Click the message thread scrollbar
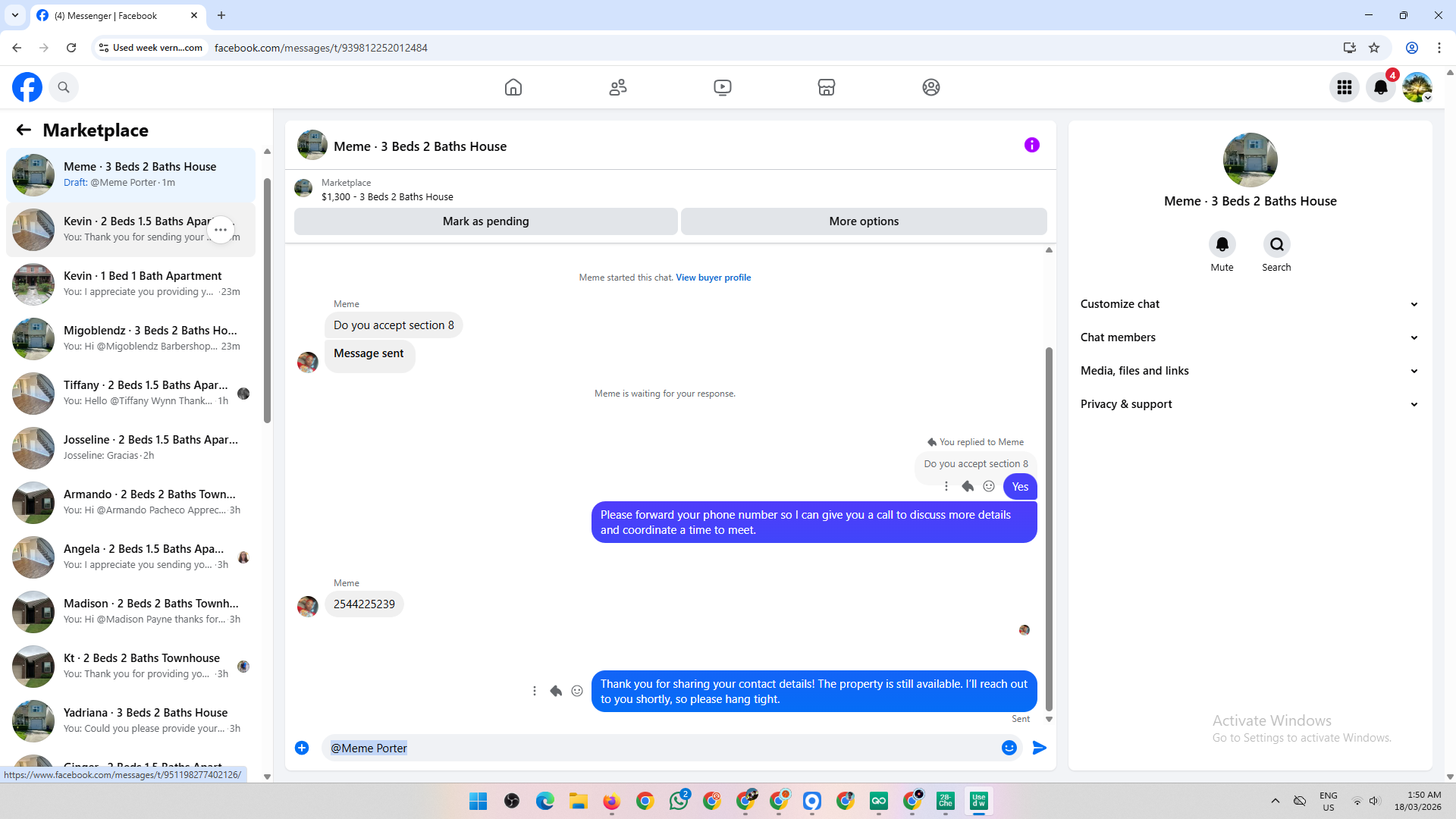Image resolution: width=1456 pixels, height=819 pixels. tap(1049, 529)
